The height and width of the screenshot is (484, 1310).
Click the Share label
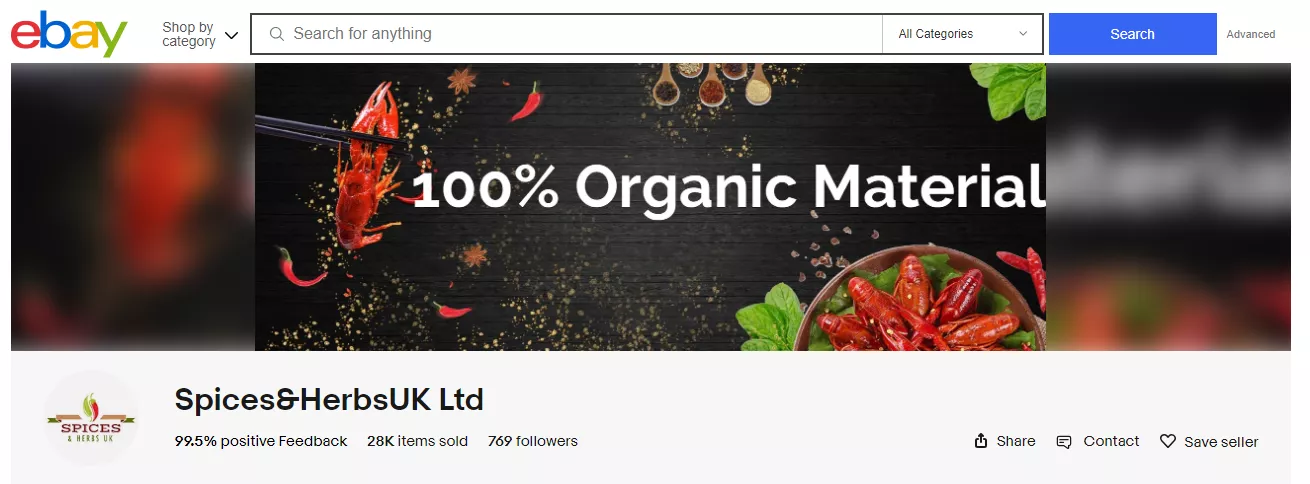pyautogui.click(x=1016, y=441)
